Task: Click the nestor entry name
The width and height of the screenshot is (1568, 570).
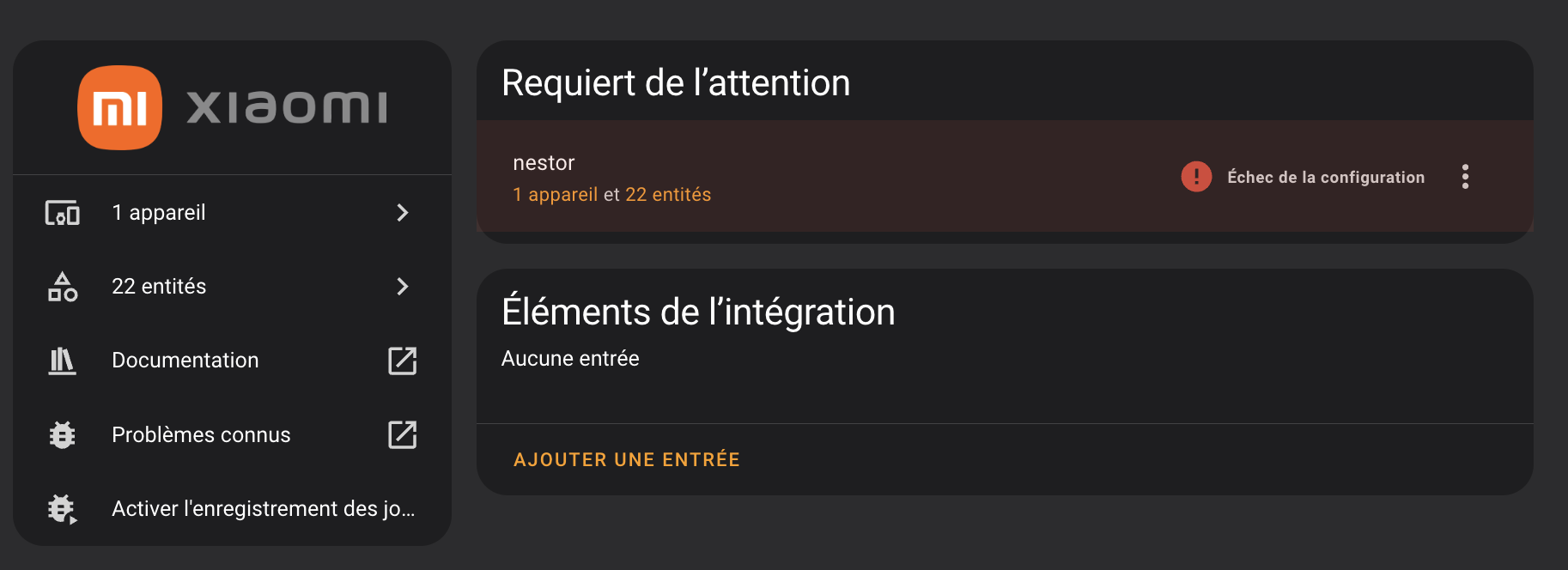Action: tap(544, 163)
